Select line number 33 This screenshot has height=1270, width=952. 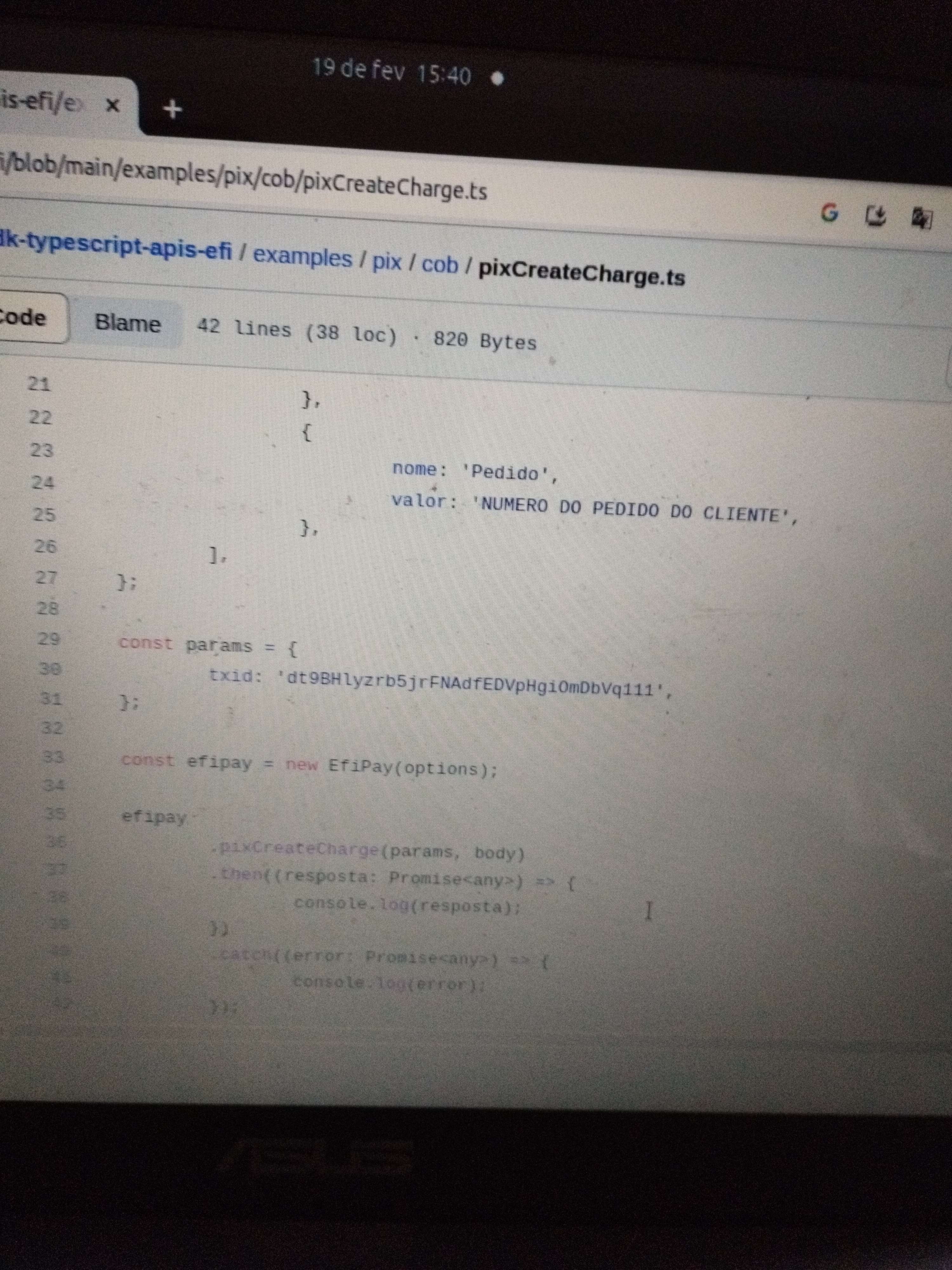click(x=53, y=757)
